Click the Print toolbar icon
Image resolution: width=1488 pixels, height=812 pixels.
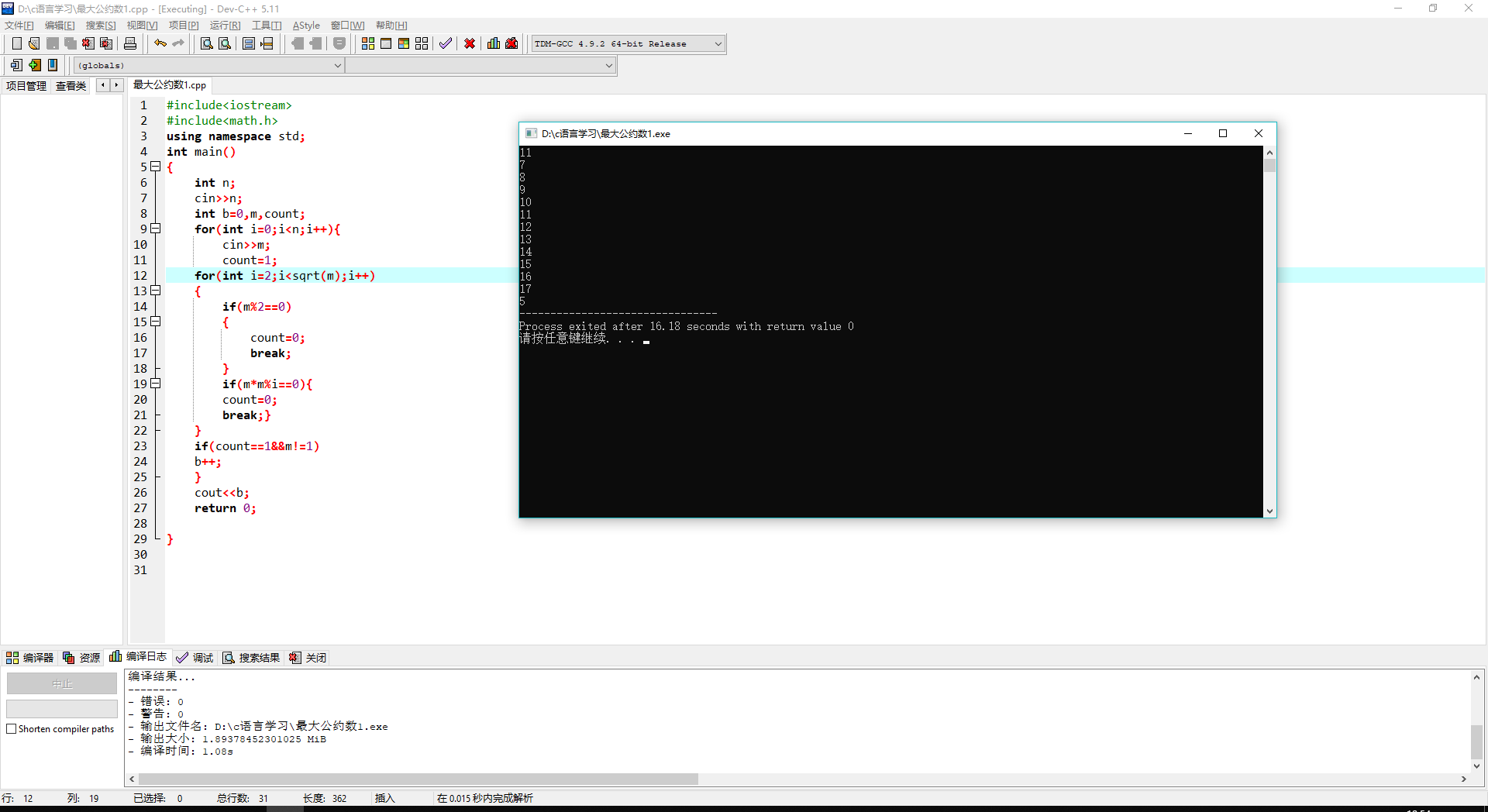pos(130,43)
